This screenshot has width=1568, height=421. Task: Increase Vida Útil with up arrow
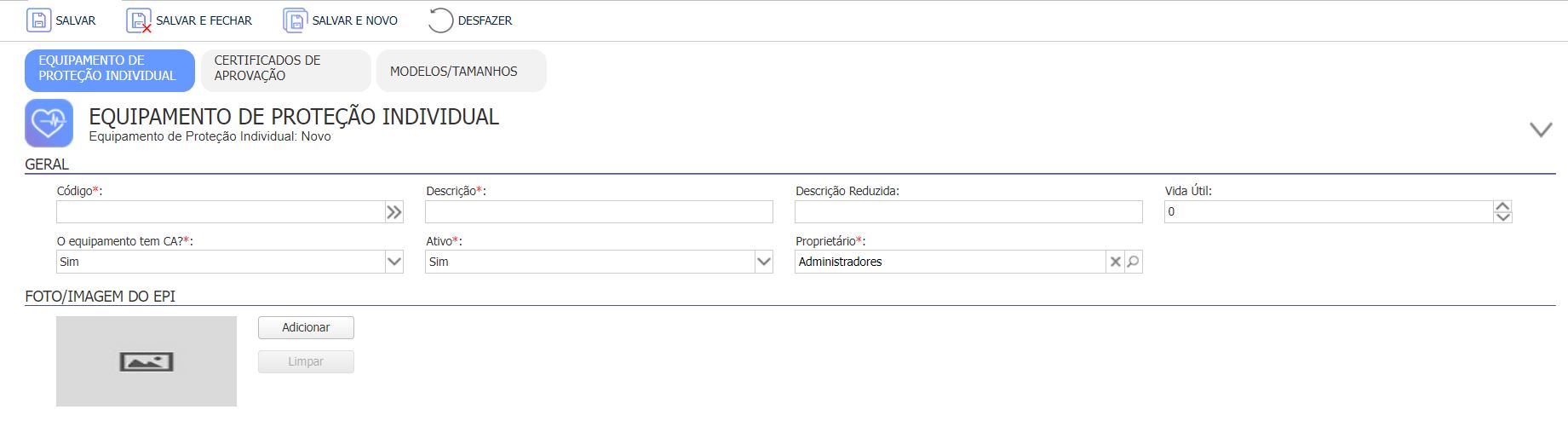click(1502, 206)
